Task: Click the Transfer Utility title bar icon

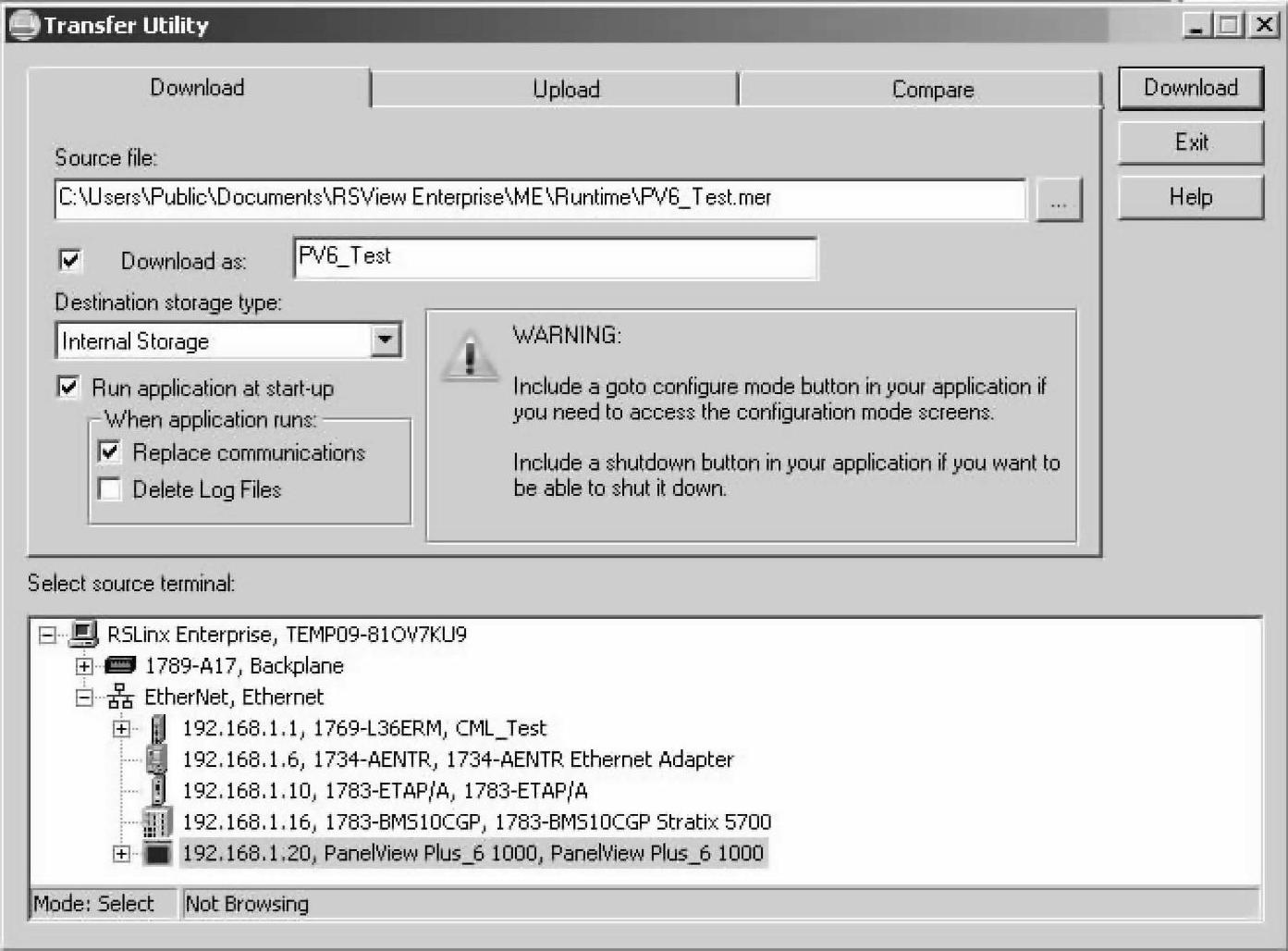Action: coord(23,25)
